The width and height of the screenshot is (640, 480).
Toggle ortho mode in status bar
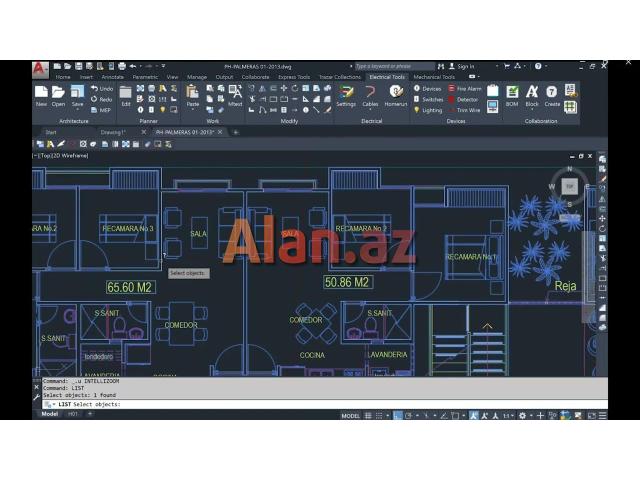(x=397, y=416)
